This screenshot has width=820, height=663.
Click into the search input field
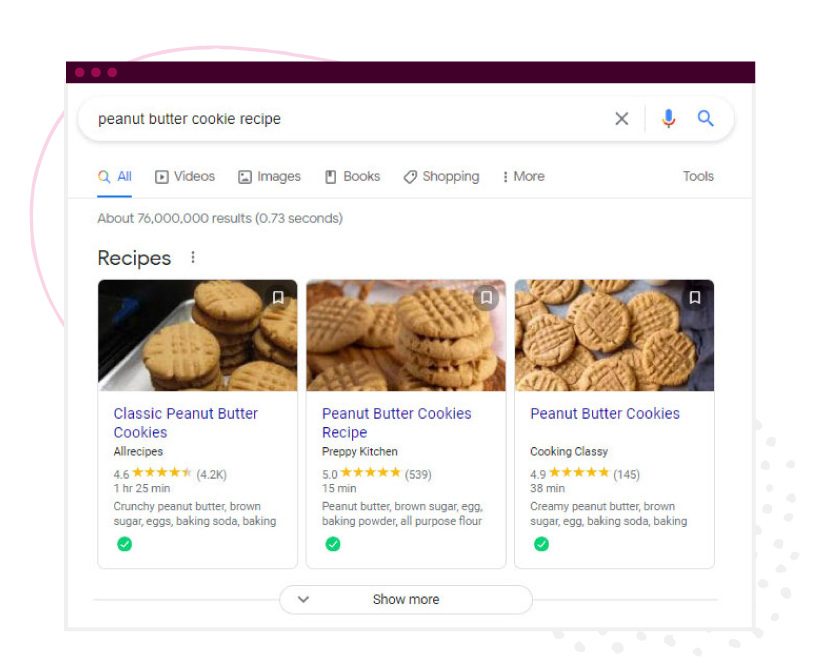click(x=340, y=119)
